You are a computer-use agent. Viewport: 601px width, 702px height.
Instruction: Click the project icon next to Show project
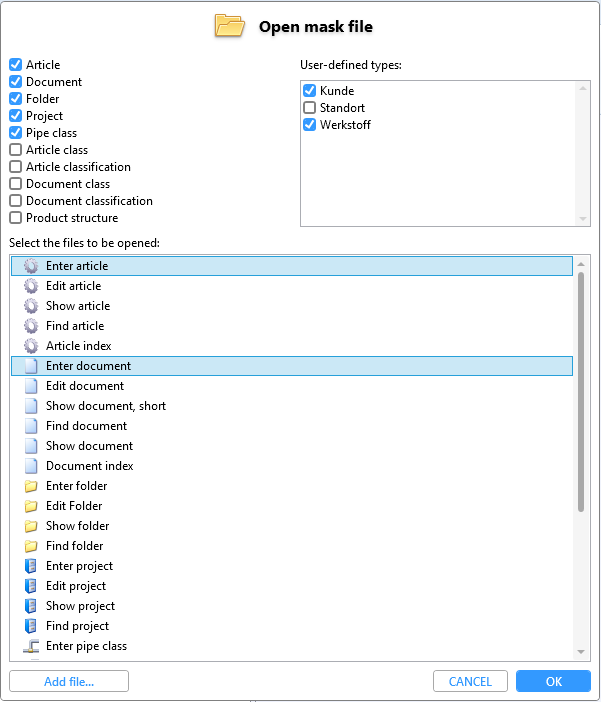coord(31,606)
